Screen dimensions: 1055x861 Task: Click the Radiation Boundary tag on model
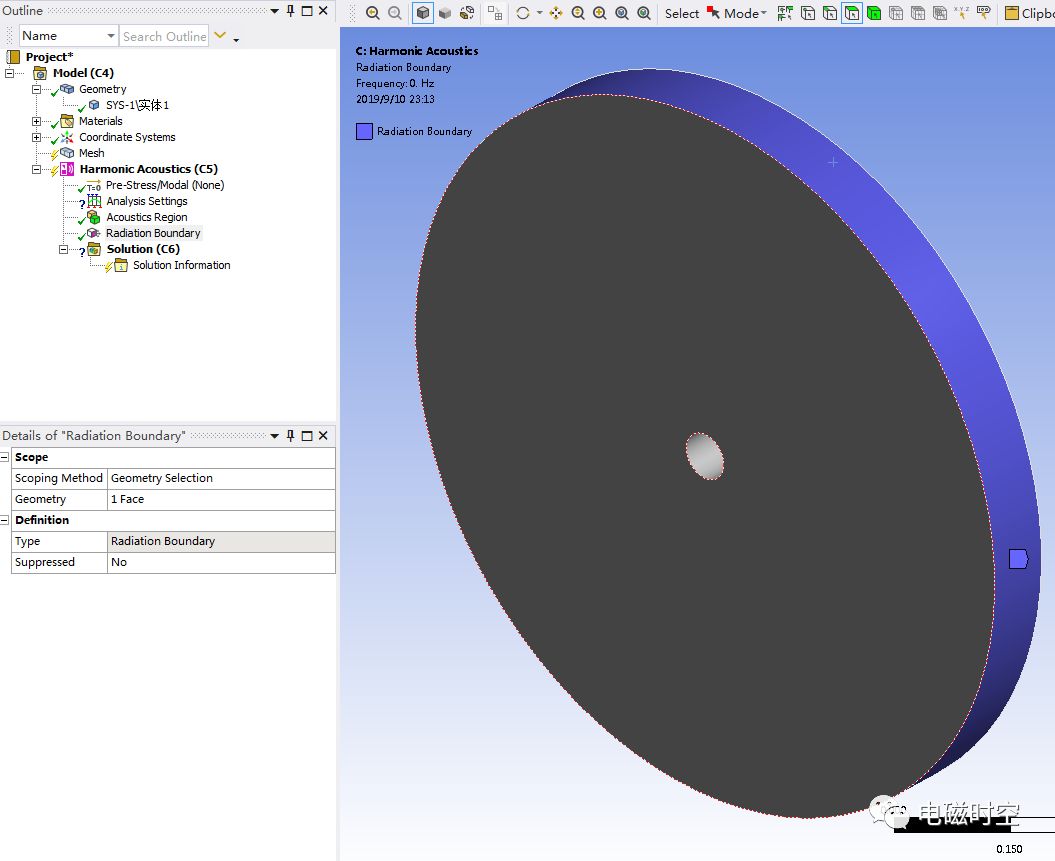[x=1019, y=559]
